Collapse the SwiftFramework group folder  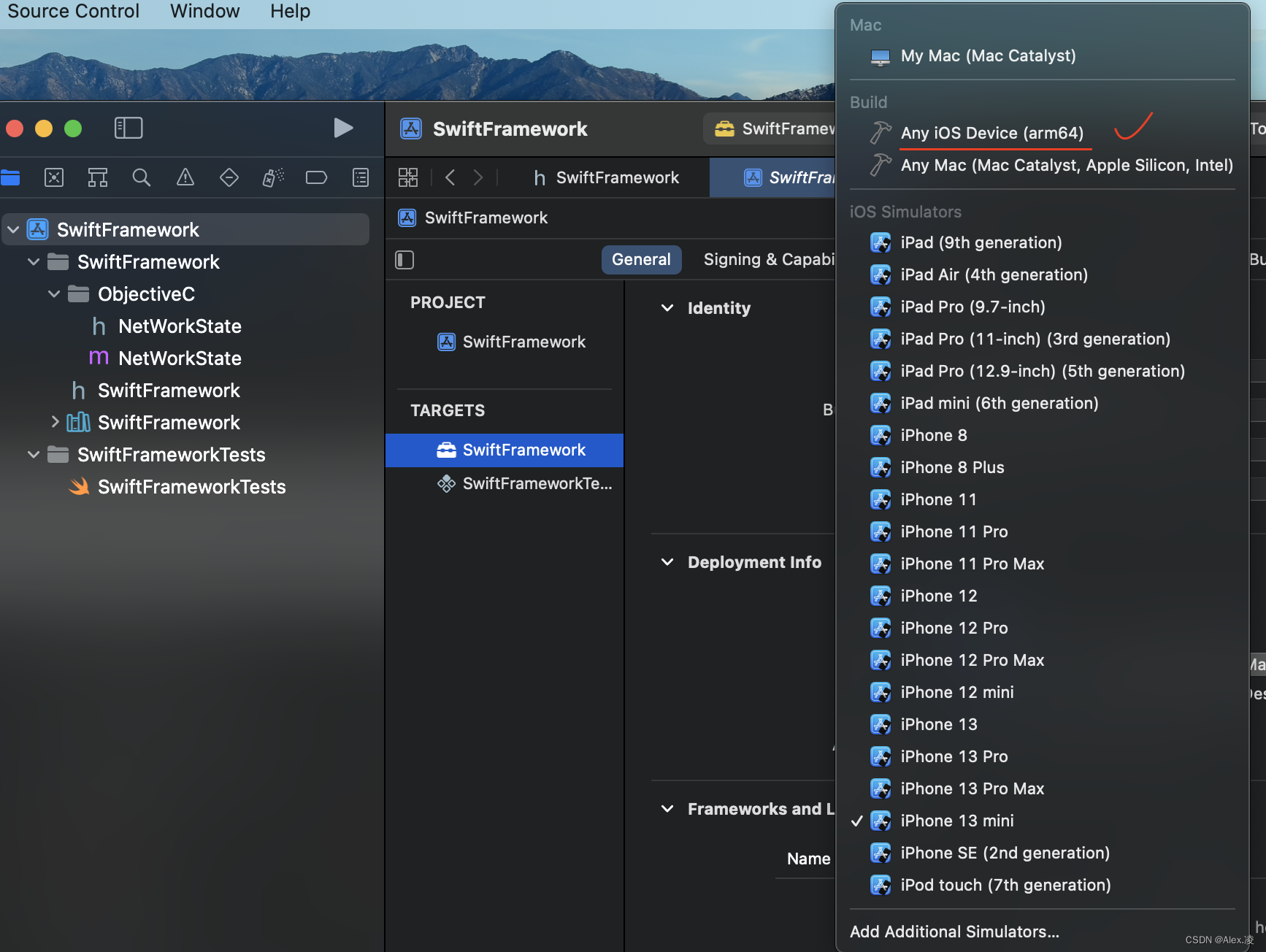point(34,261)
